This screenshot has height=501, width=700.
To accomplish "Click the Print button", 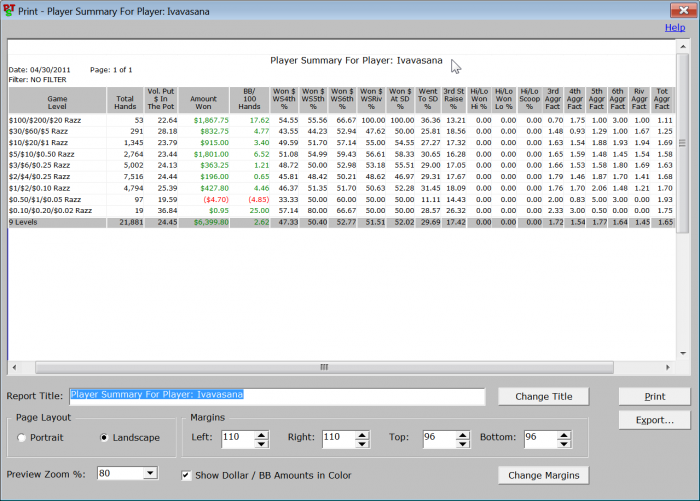I will (654, 396).
